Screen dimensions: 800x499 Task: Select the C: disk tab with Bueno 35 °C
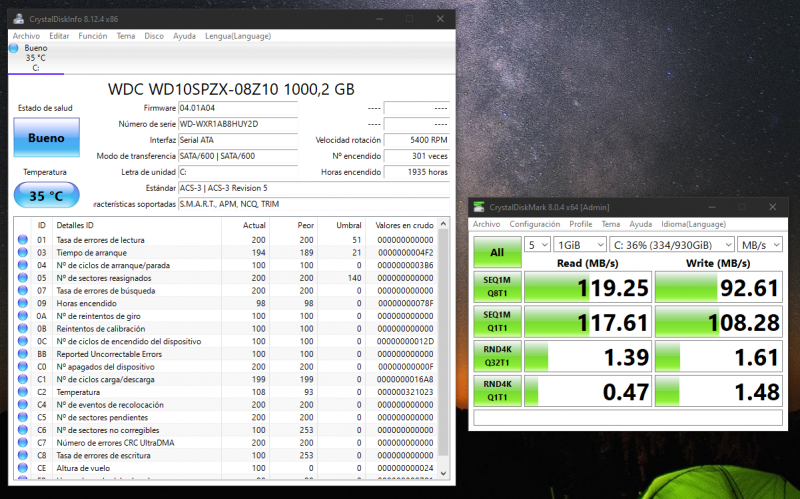(x=36, y=58)
